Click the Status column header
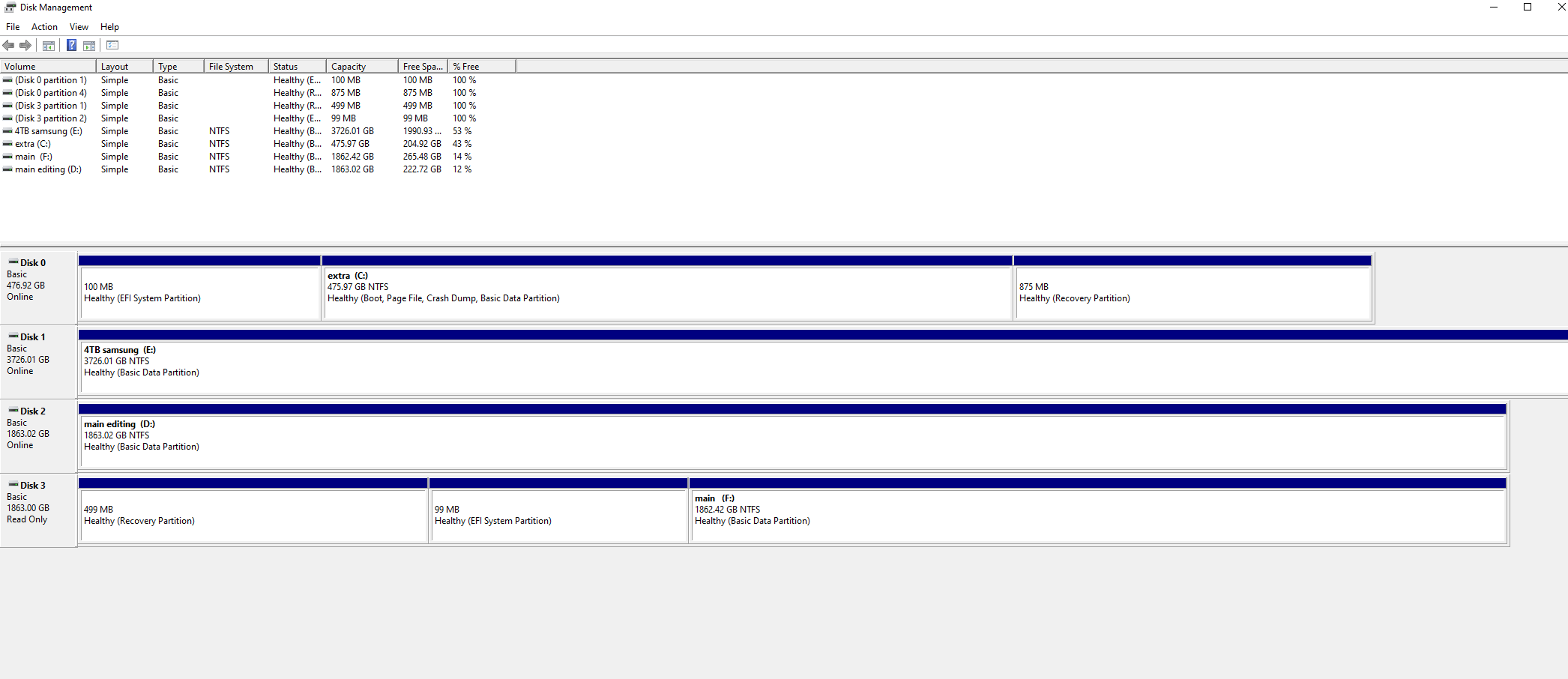This screenshot has height=679, width=1568. 298,67
